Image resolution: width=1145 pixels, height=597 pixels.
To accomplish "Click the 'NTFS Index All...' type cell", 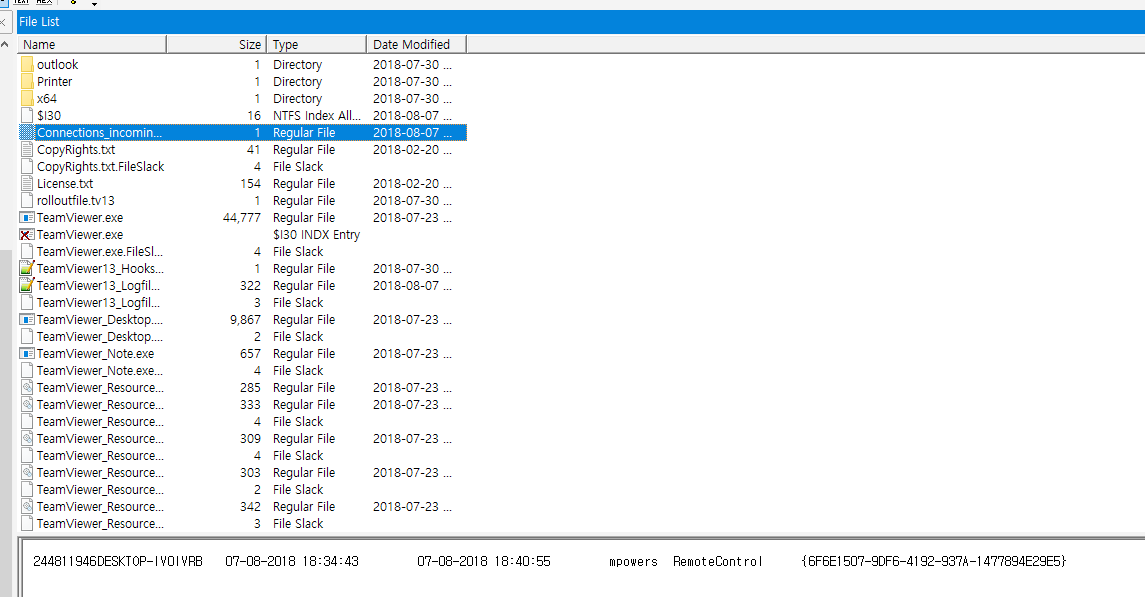I will tap(317, 115).
